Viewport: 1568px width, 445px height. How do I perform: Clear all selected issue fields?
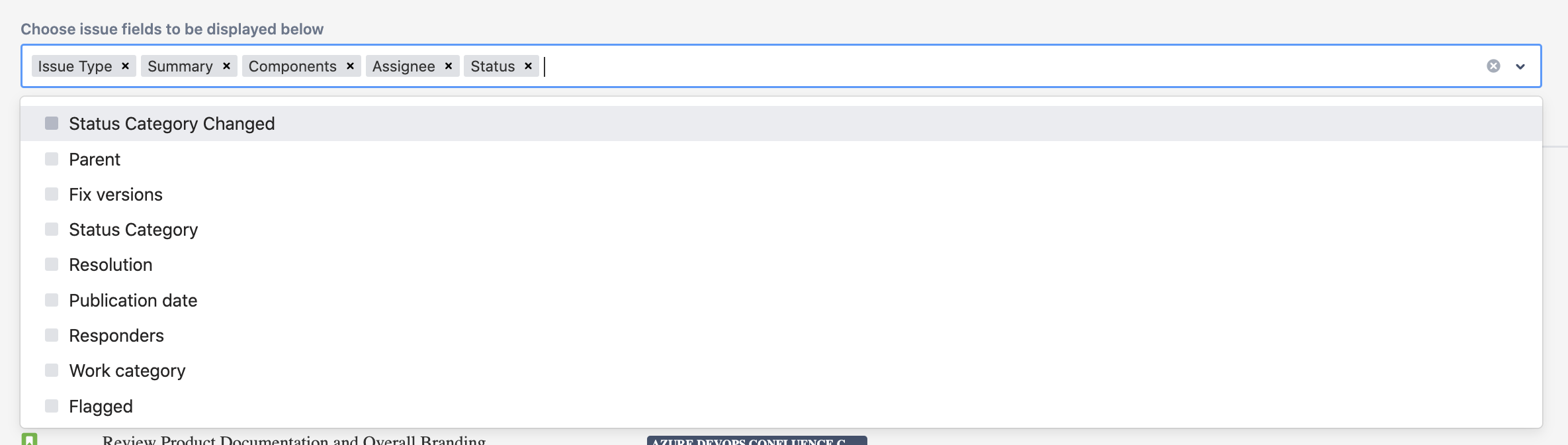(x=1493, y=66)
